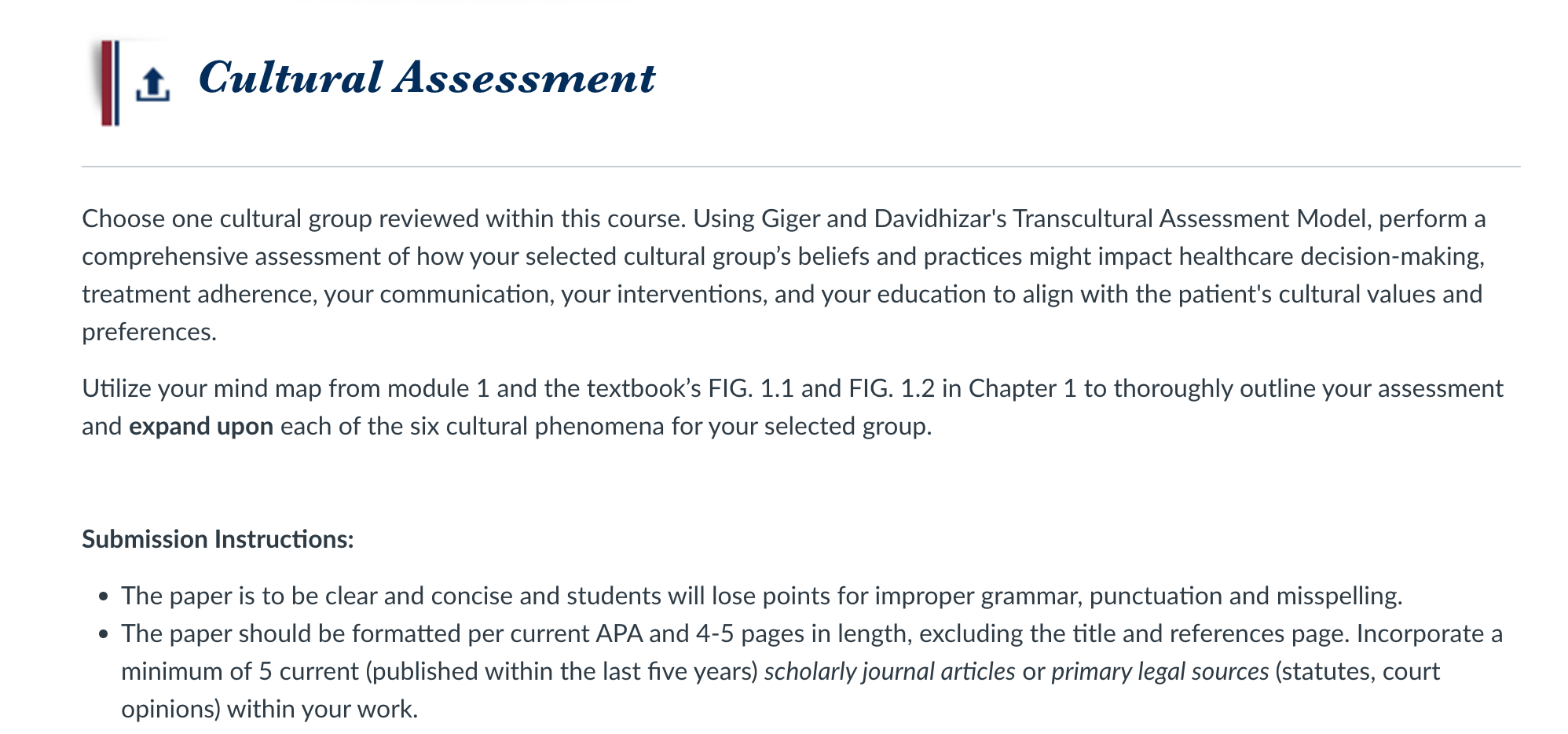Click italic 'scholarly journal articles' text

tap(889, 671)
